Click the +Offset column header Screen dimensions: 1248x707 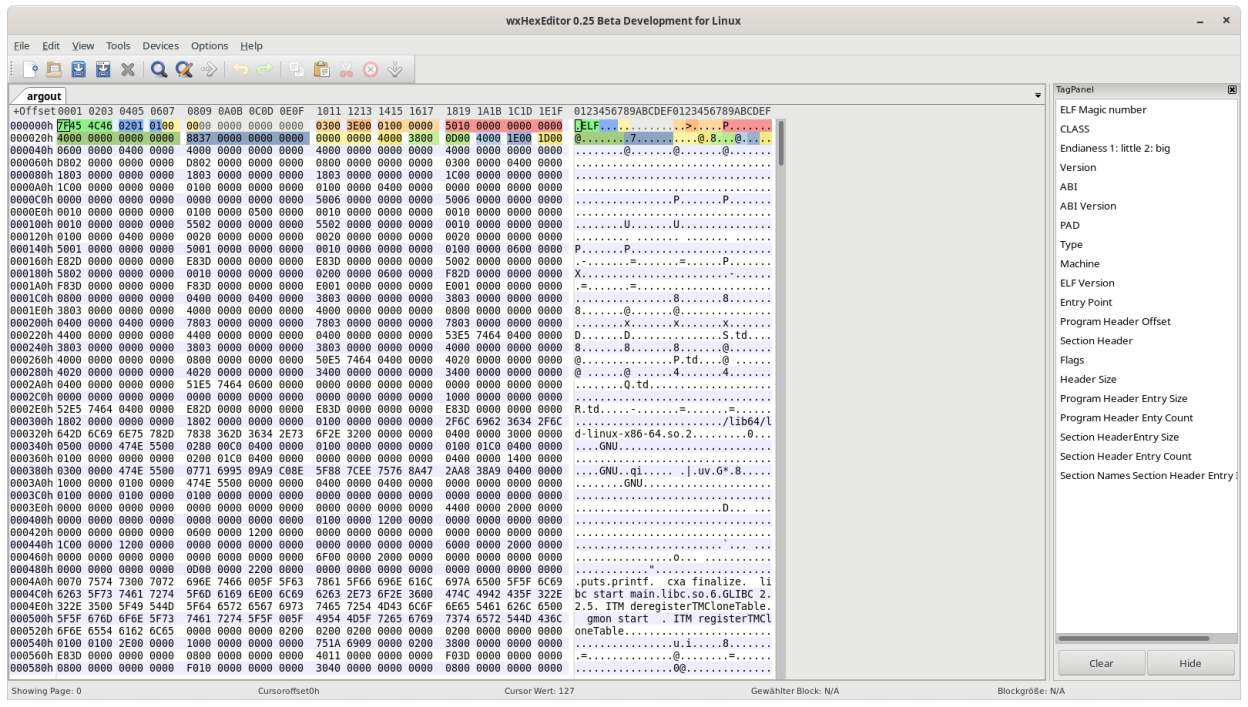tap(33, 110)
